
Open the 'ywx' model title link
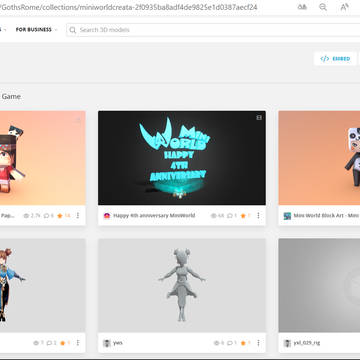118,343
